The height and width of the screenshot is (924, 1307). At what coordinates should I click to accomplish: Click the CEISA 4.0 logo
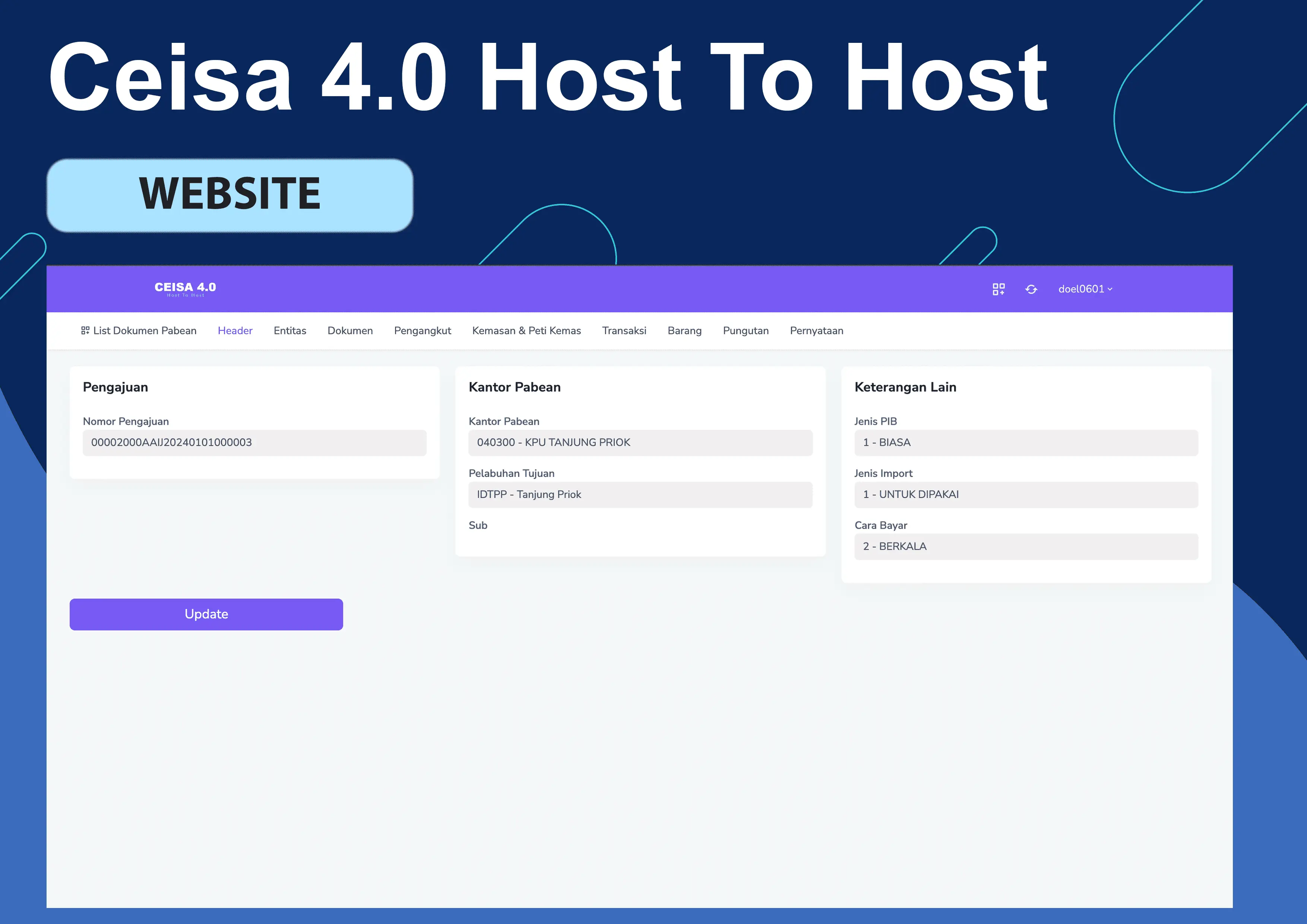(185, 289)
